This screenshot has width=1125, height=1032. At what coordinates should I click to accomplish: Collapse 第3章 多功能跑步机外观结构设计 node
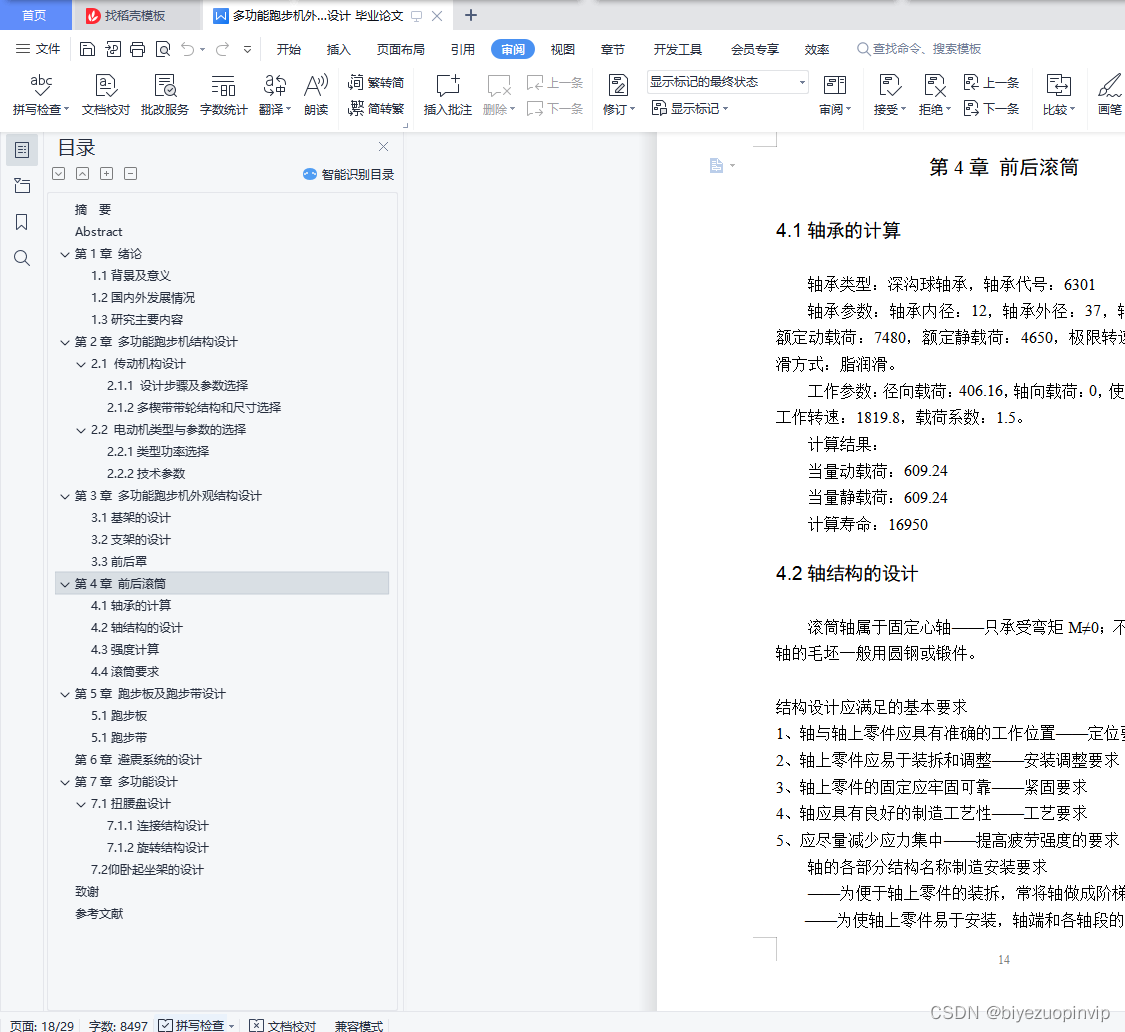[65, 497]
